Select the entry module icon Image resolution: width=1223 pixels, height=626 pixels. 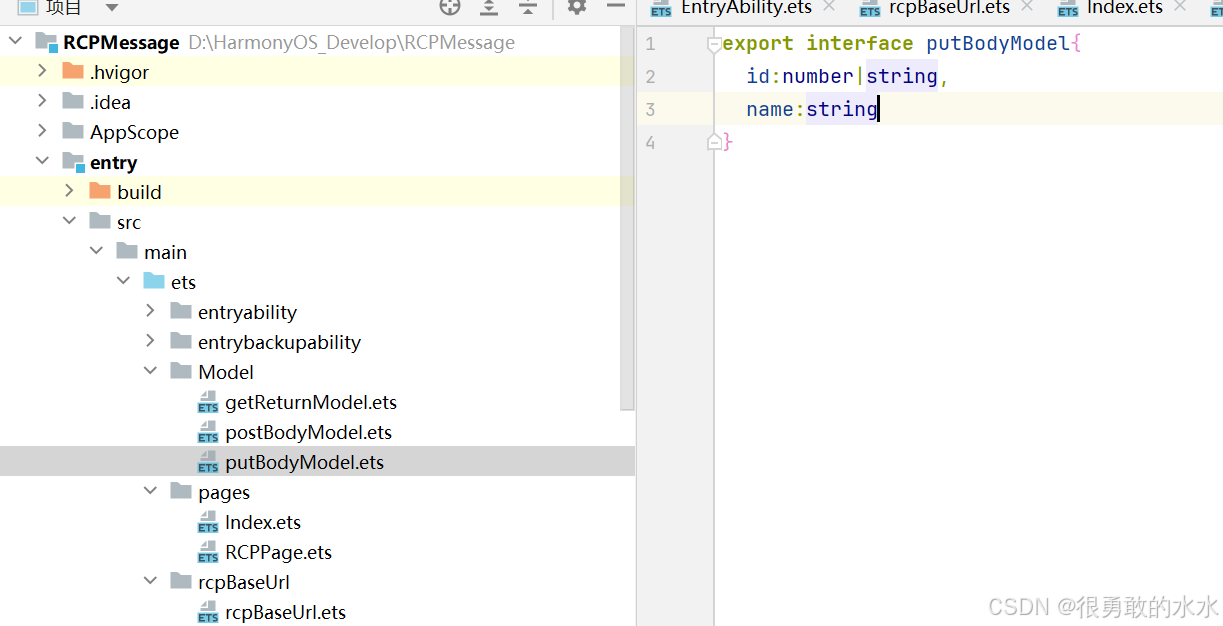pyautogui.click(x=73, y=162)
